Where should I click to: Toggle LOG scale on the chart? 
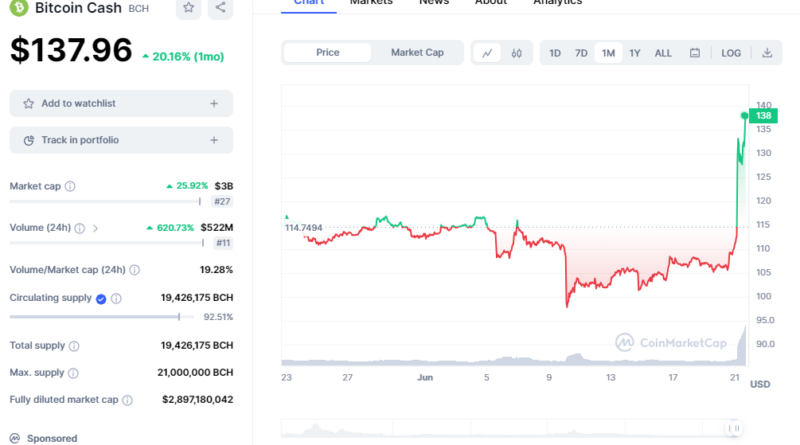[x=731, y=53]
